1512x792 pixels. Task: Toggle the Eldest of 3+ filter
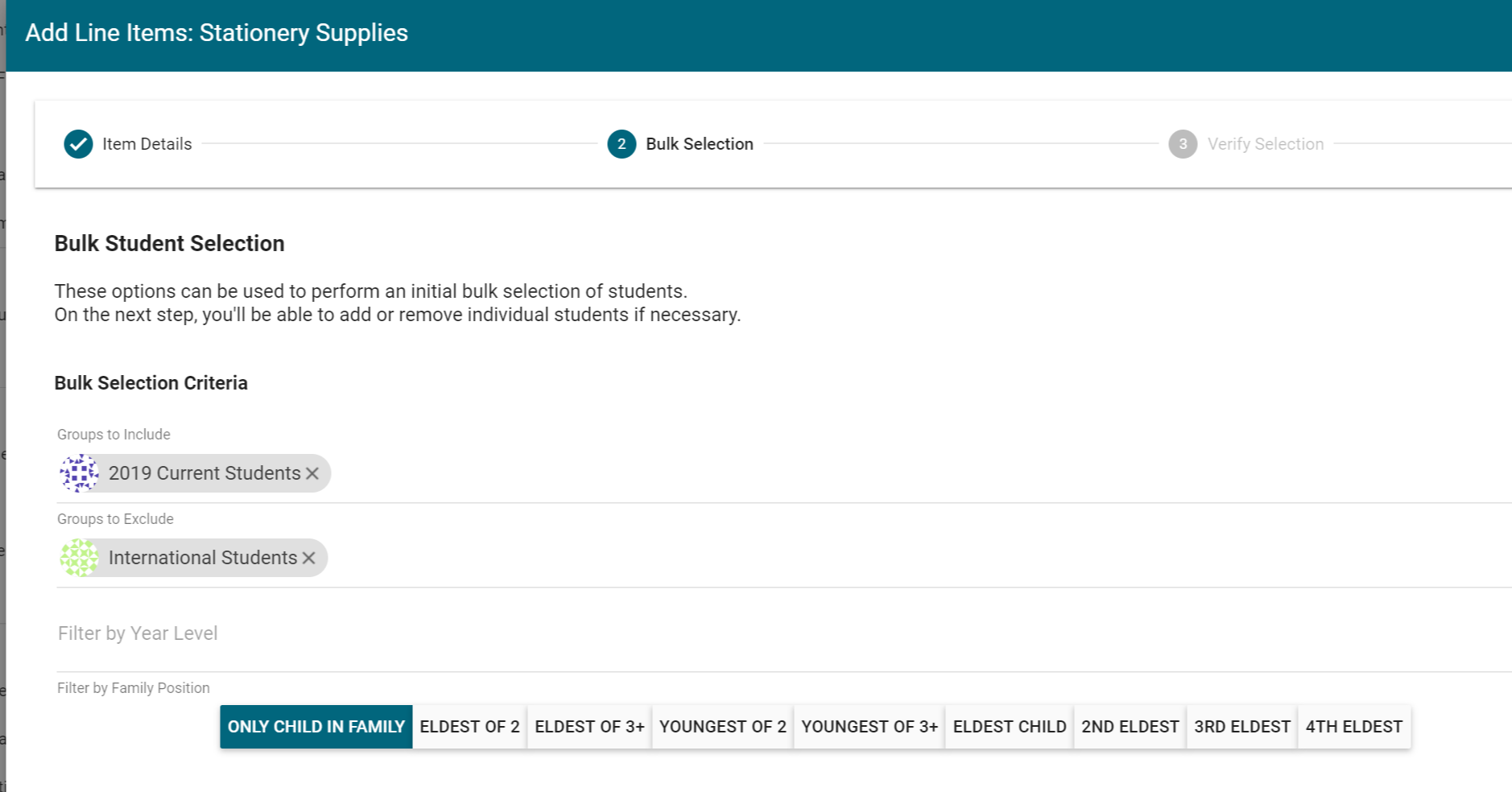589,727
